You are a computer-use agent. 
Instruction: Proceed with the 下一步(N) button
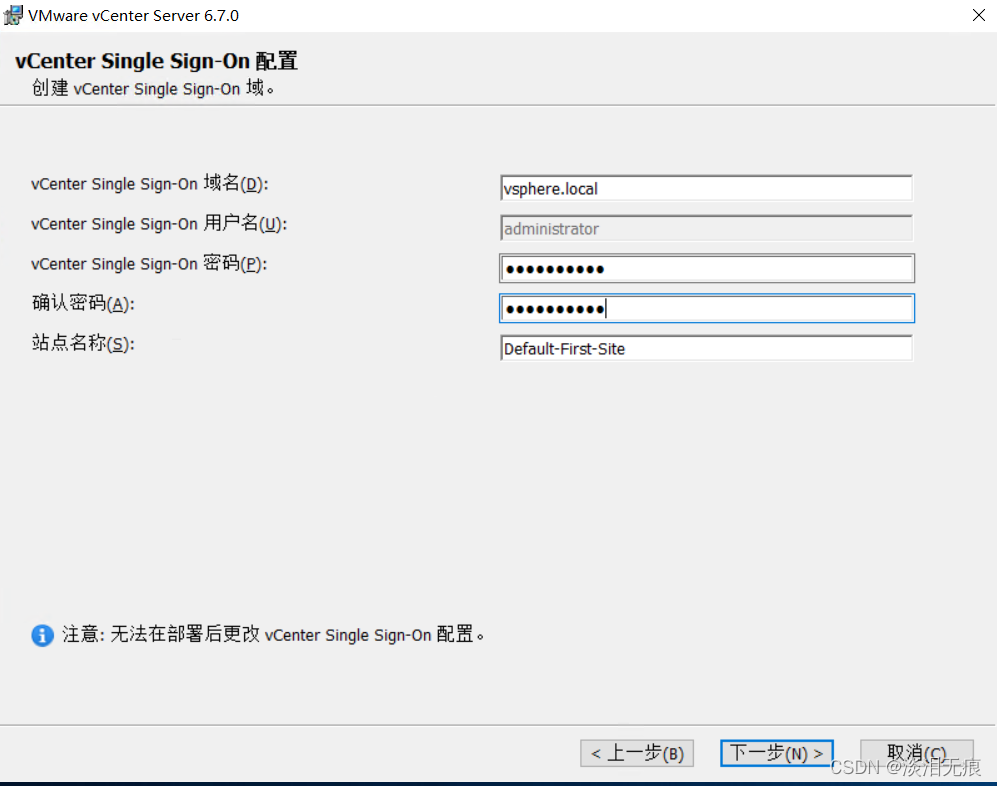[x=776, y=754]
